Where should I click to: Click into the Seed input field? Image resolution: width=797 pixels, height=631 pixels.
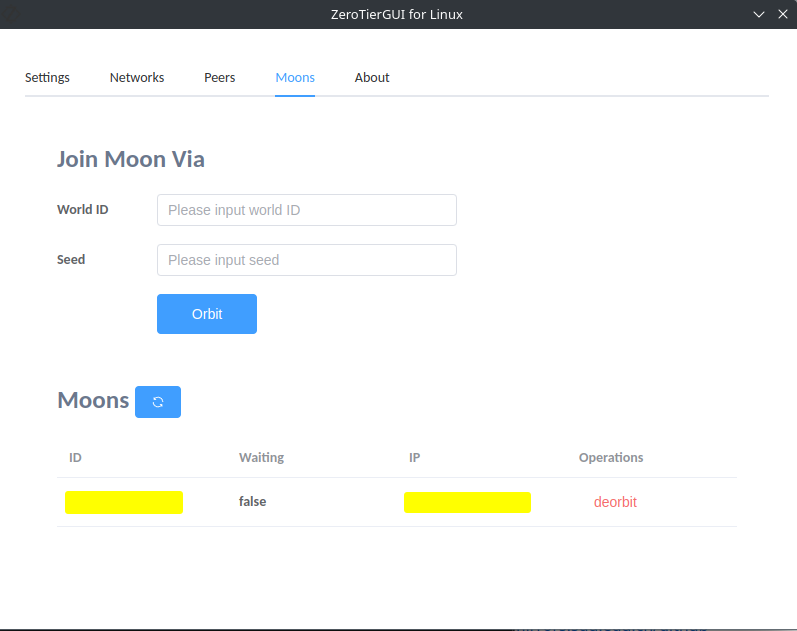(x=306, y=260)
